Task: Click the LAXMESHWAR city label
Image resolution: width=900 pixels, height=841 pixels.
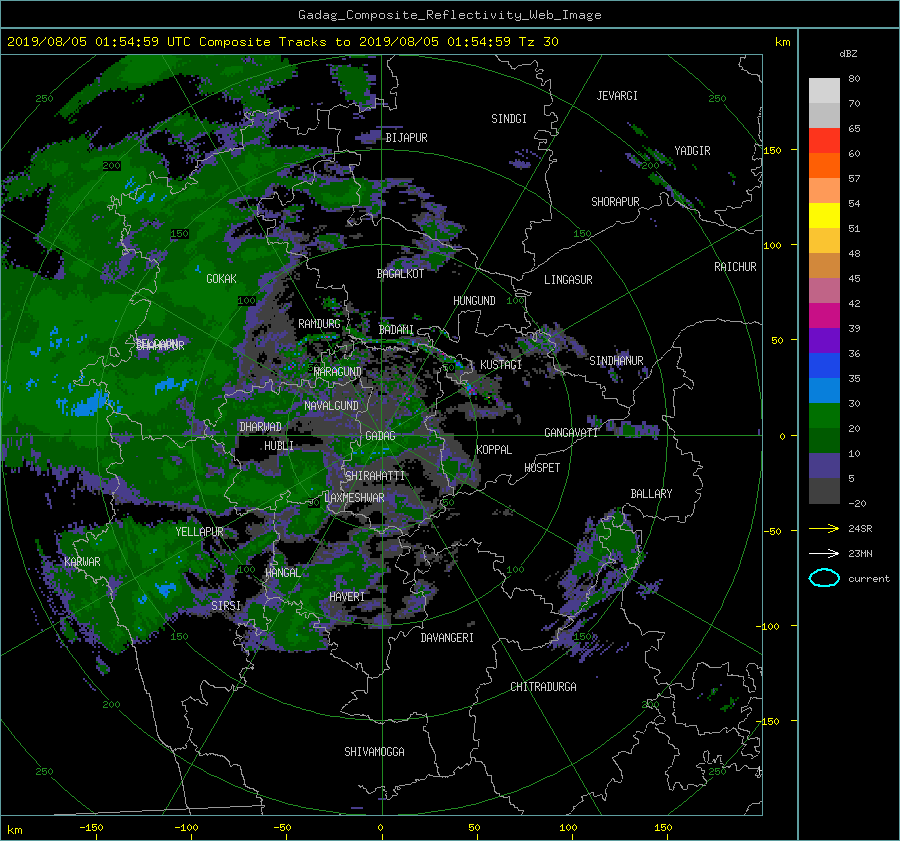Action: (354, 498)
